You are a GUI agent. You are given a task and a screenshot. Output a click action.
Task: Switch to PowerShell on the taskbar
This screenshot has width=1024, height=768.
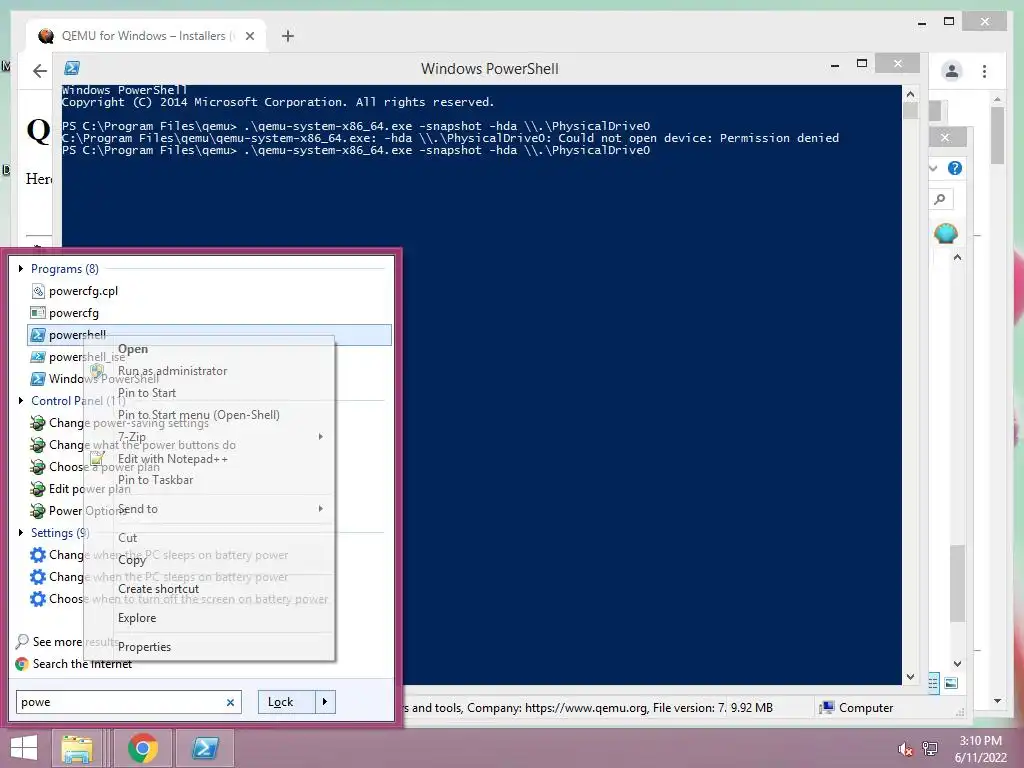click(x=205, y=748)
